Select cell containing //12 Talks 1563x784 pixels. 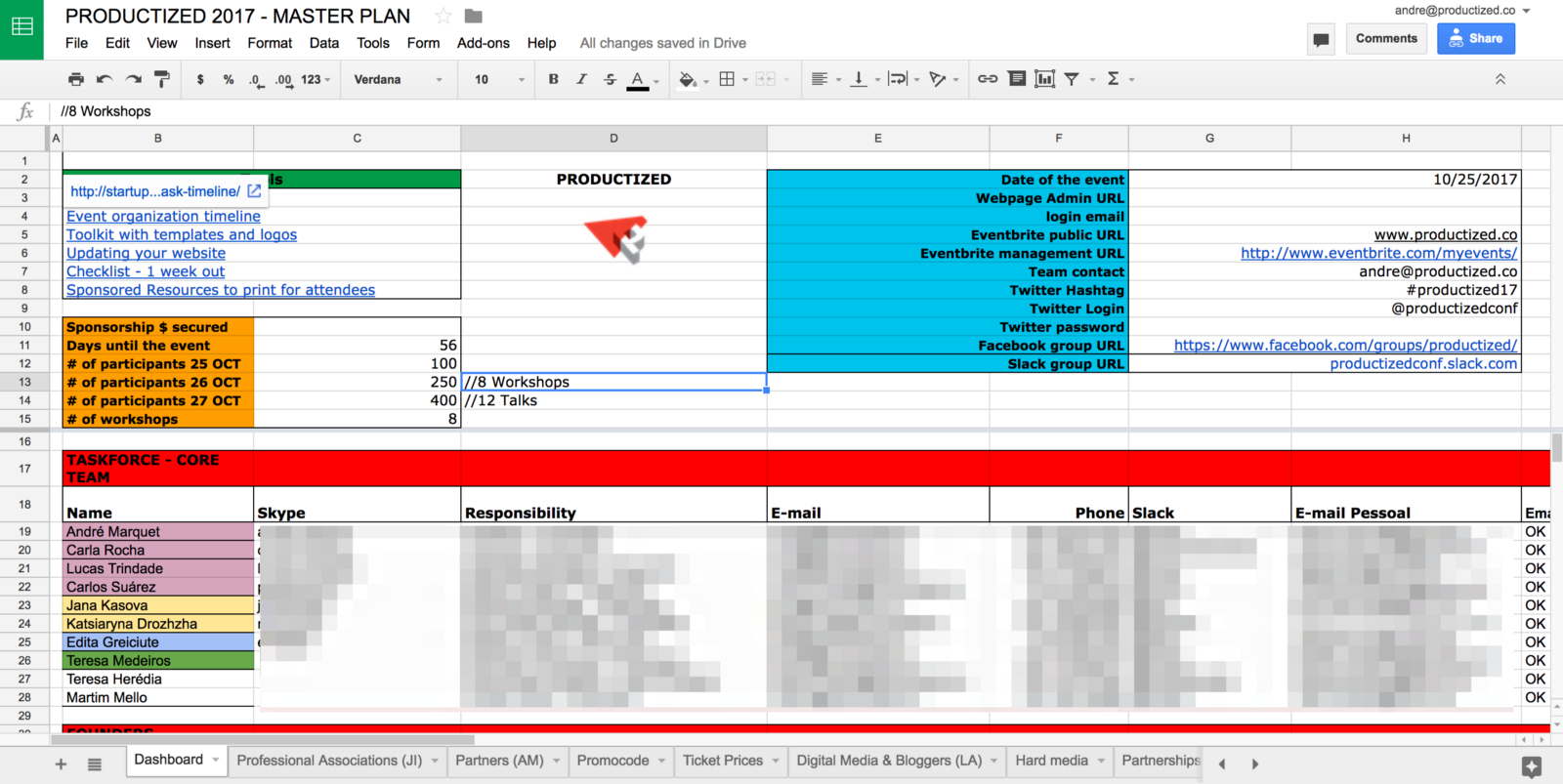point(613,400)
